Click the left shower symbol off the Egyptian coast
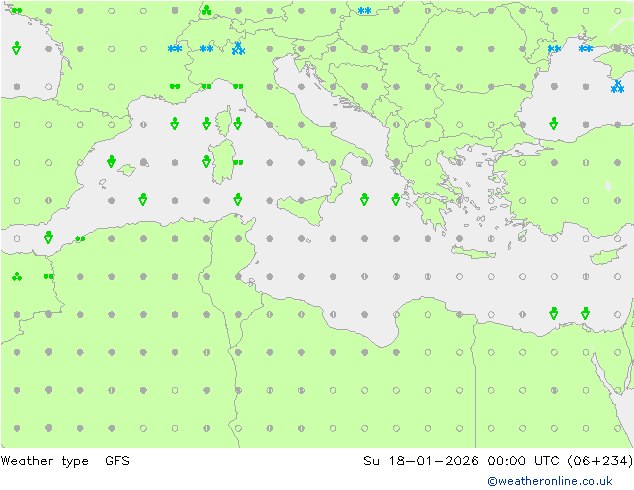The image size is (634, 490). click(x=554, y=313)
